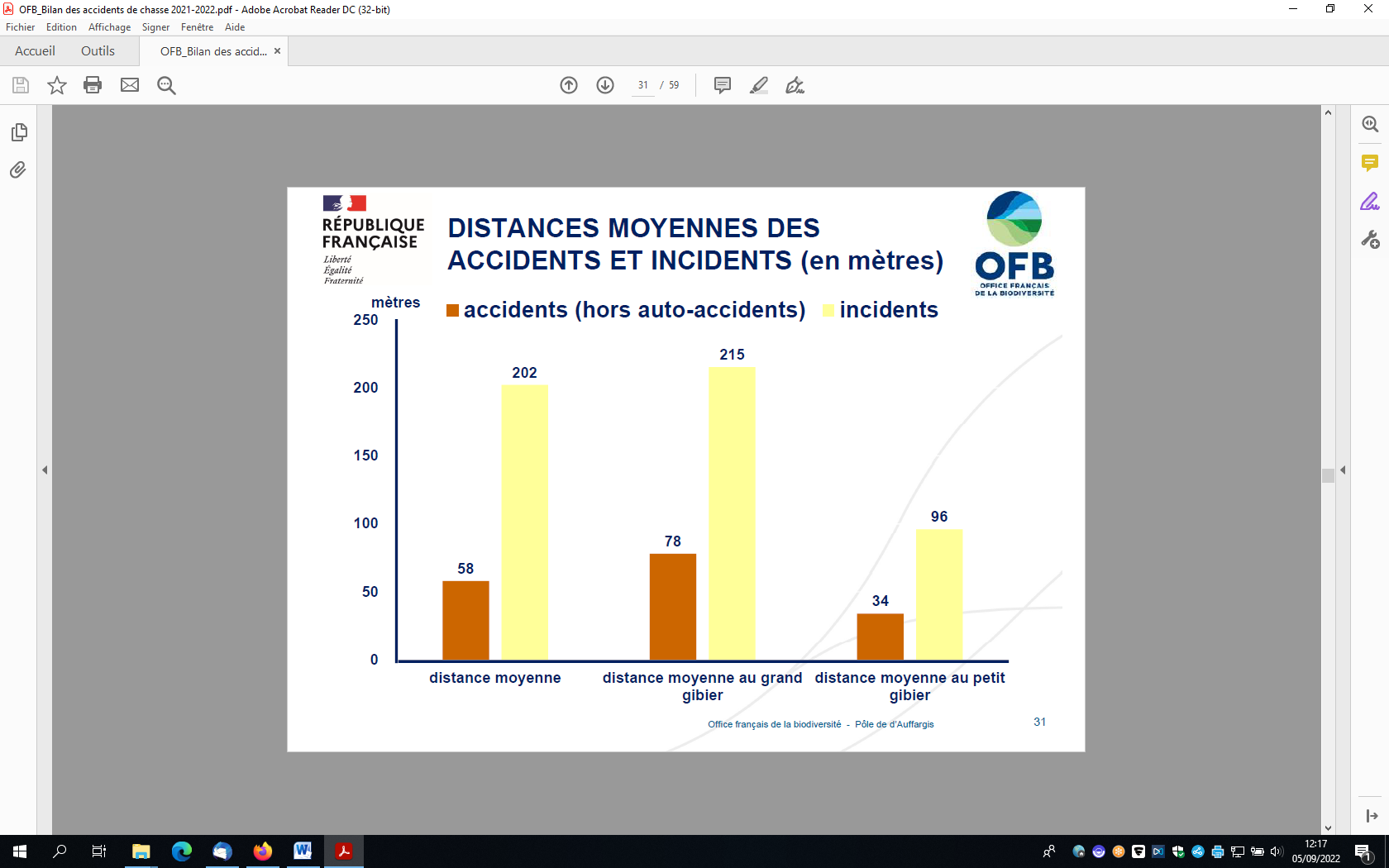Click the Save file icon
Viewport: 1389px width, 868px height.
21,85
